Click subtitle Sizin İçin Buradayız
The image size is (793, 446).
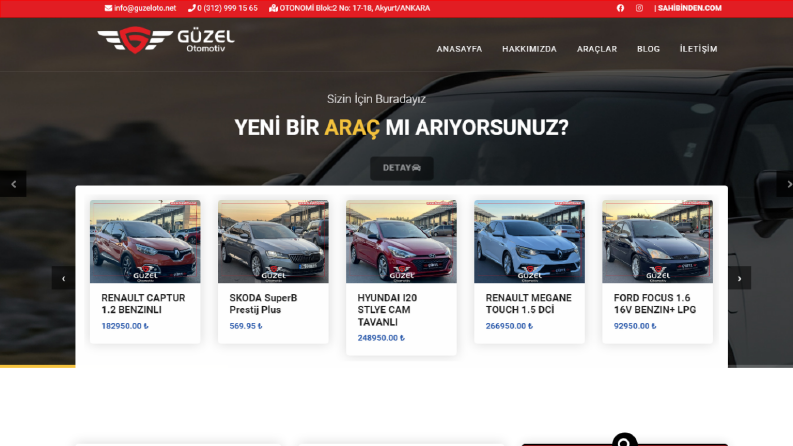(376, 99)
